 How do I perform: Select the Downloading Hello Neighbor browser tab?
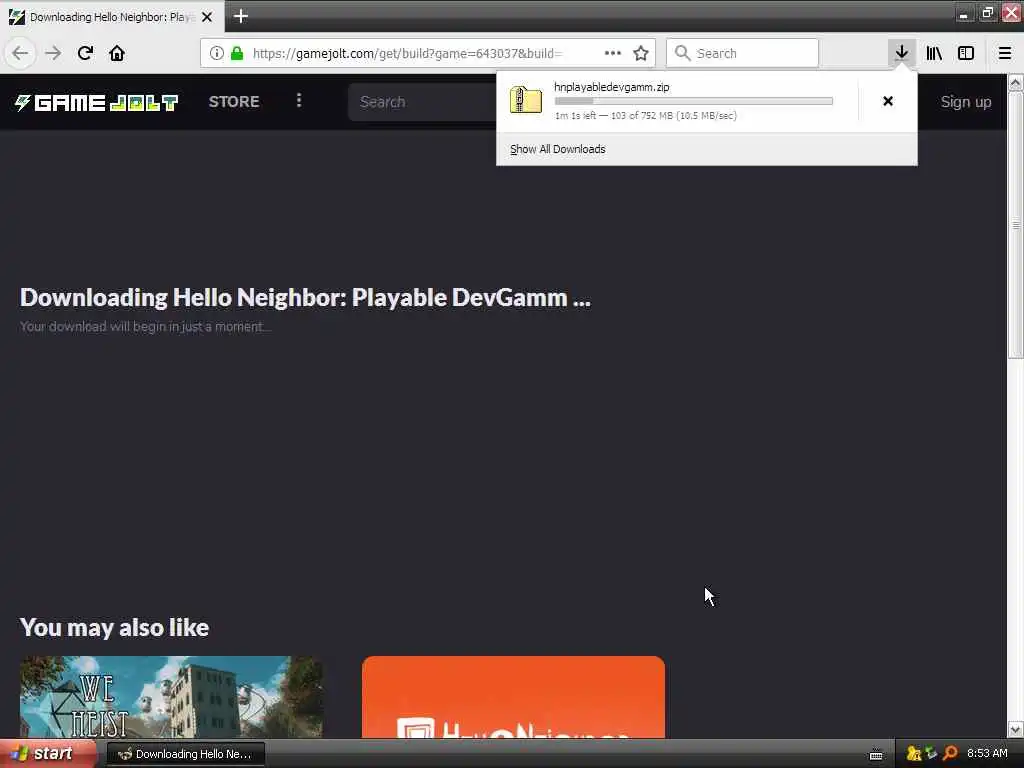(x=112, y=17)
